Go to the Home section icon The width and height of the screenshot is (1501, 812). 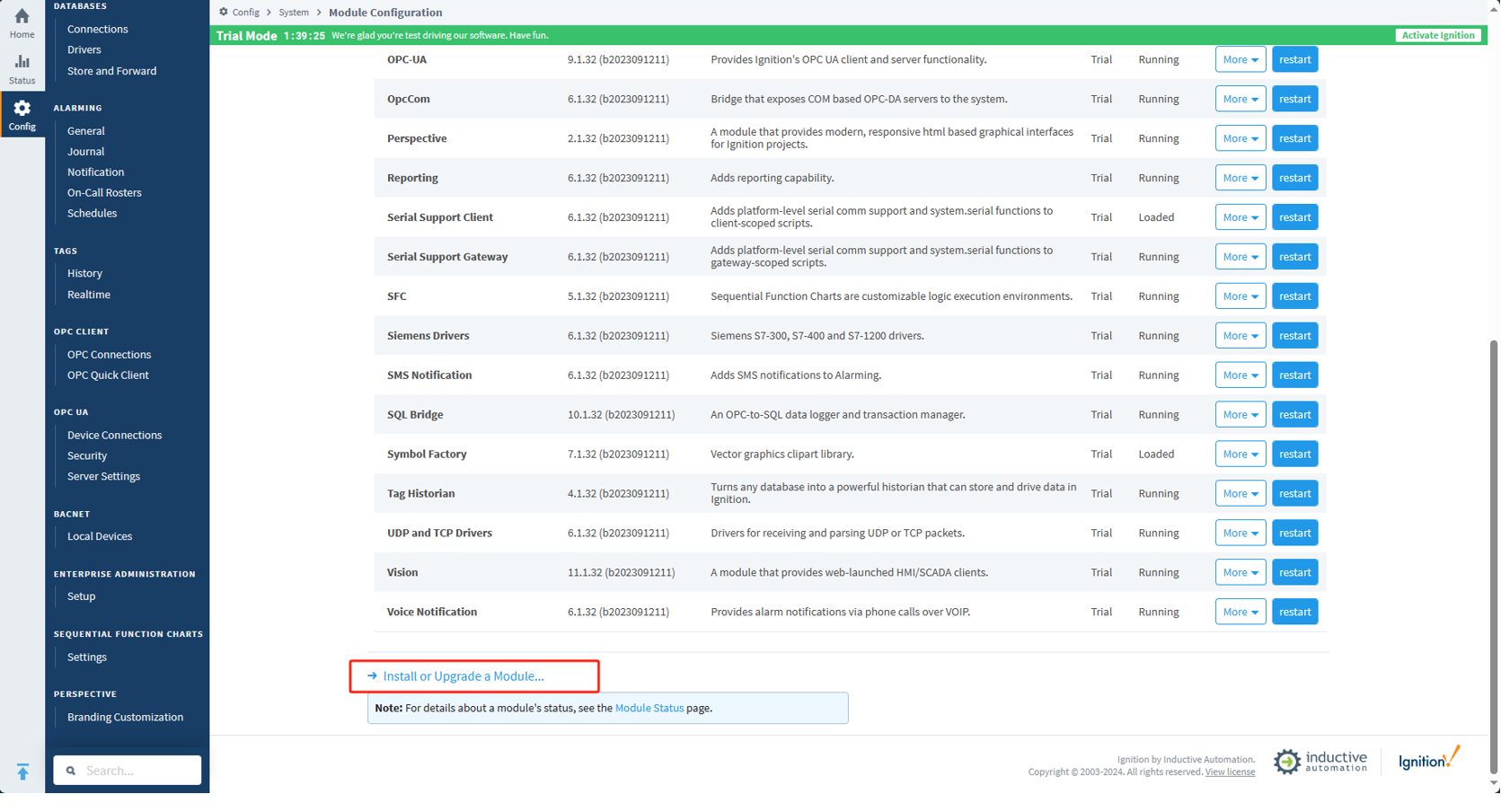coord(22,16)
